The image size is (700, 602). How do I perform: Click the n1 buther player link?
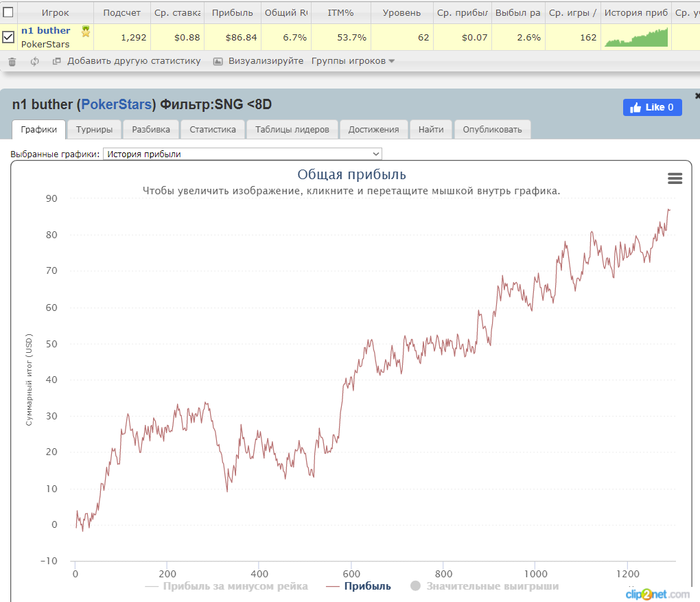tap(46, 31)
